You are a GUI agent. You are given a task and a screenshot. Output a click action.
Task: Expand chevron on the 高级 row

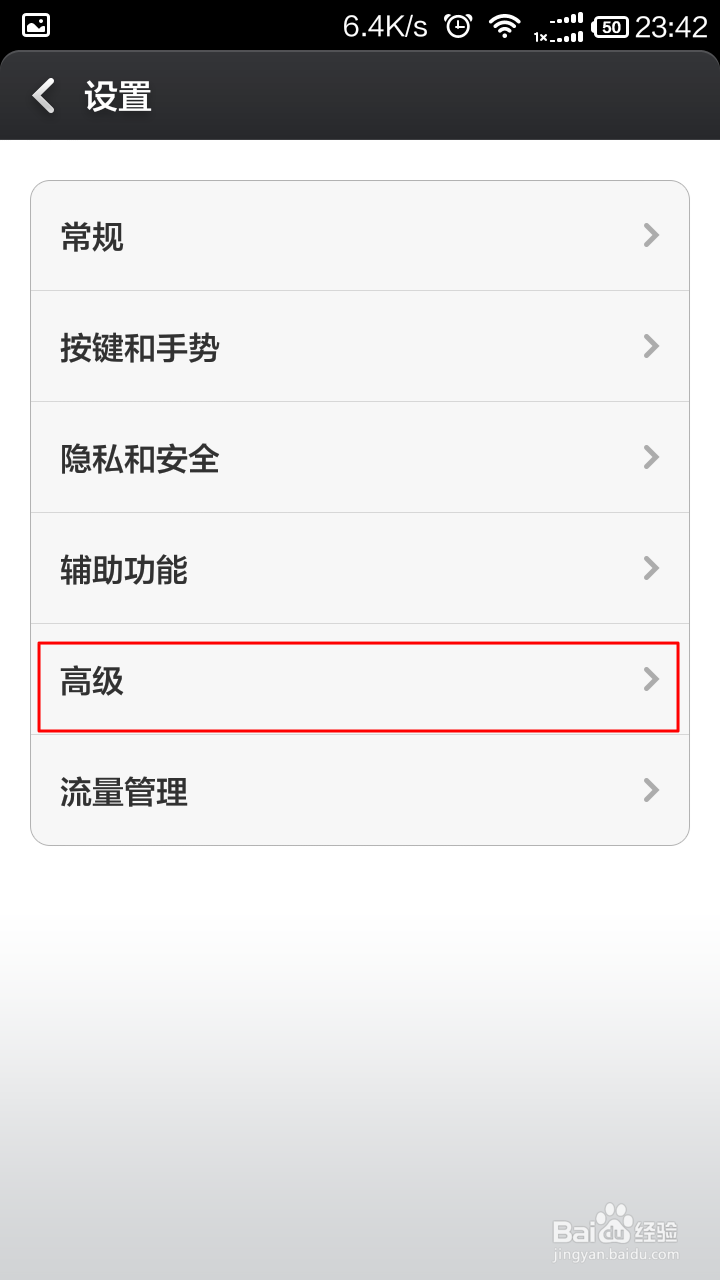[651, 680]
